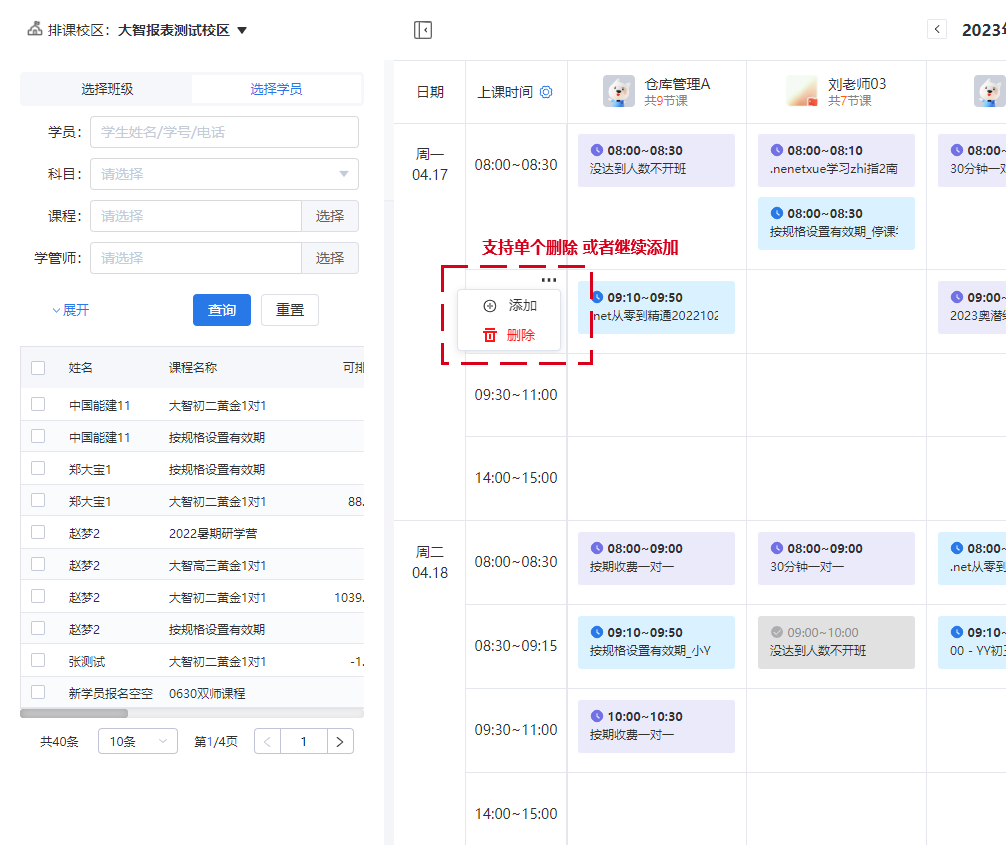
Task: Go to next page of student list
Action: point(340,742)
